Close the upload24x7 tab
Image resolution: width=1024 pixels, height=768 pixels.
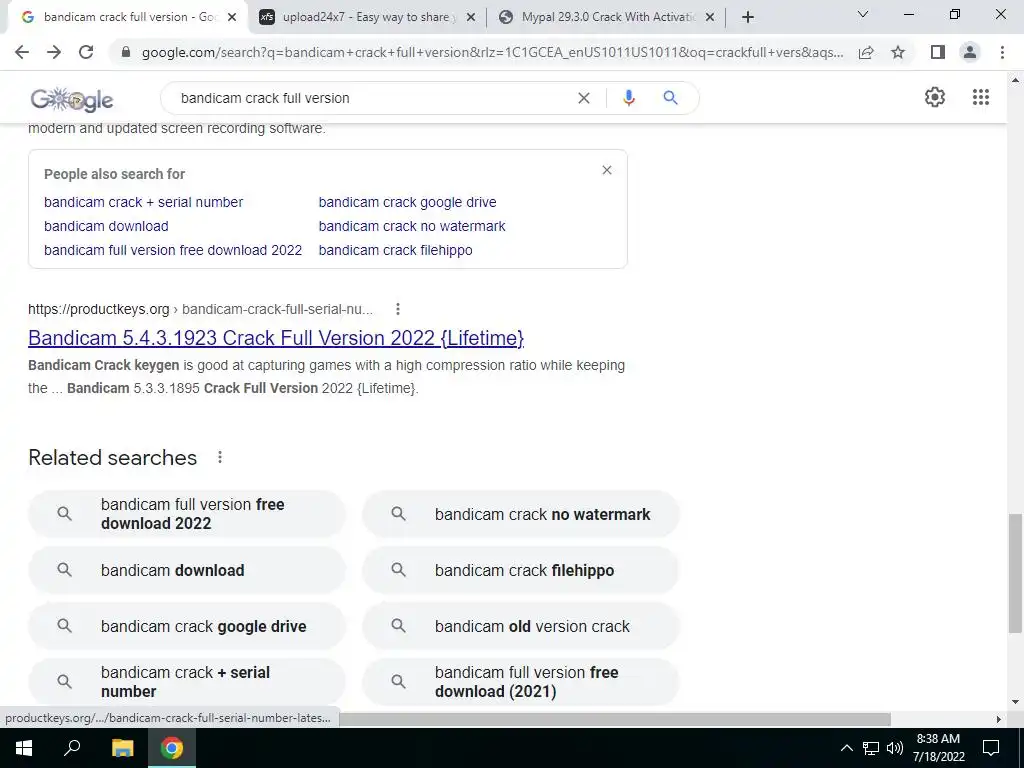[470, 18]
